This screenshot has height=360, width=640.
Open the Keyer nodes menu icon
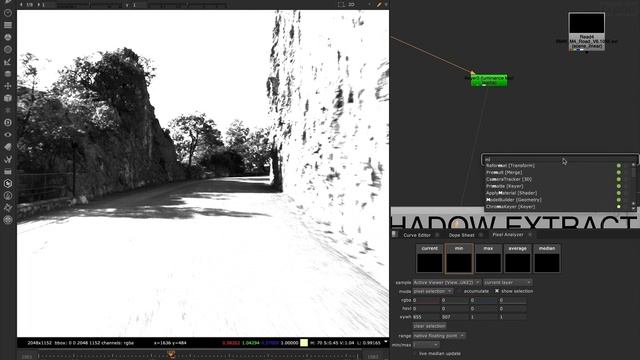(8, 62)
